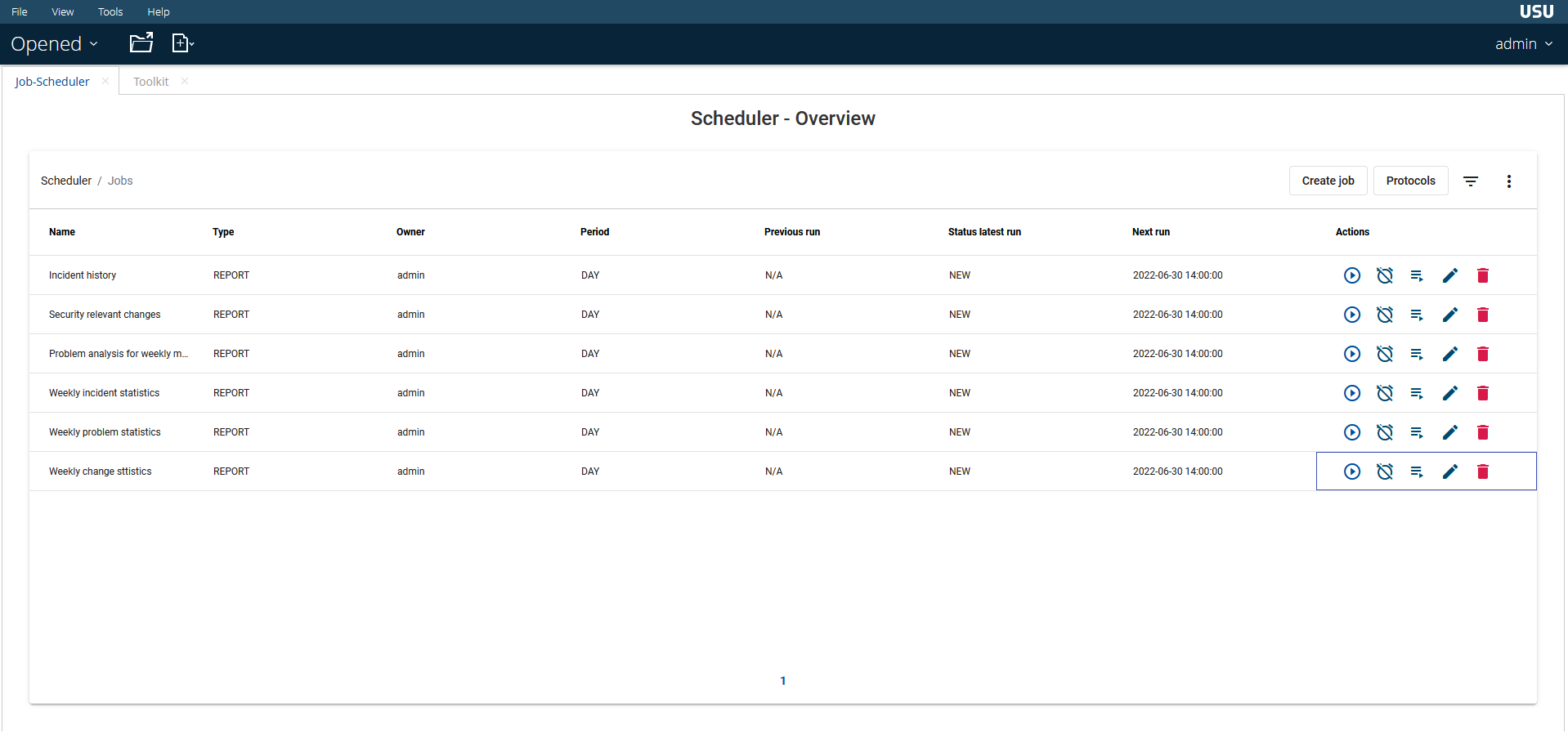Run Security relevant changes job now
1568x733 pixels.
pos(1352,315)
